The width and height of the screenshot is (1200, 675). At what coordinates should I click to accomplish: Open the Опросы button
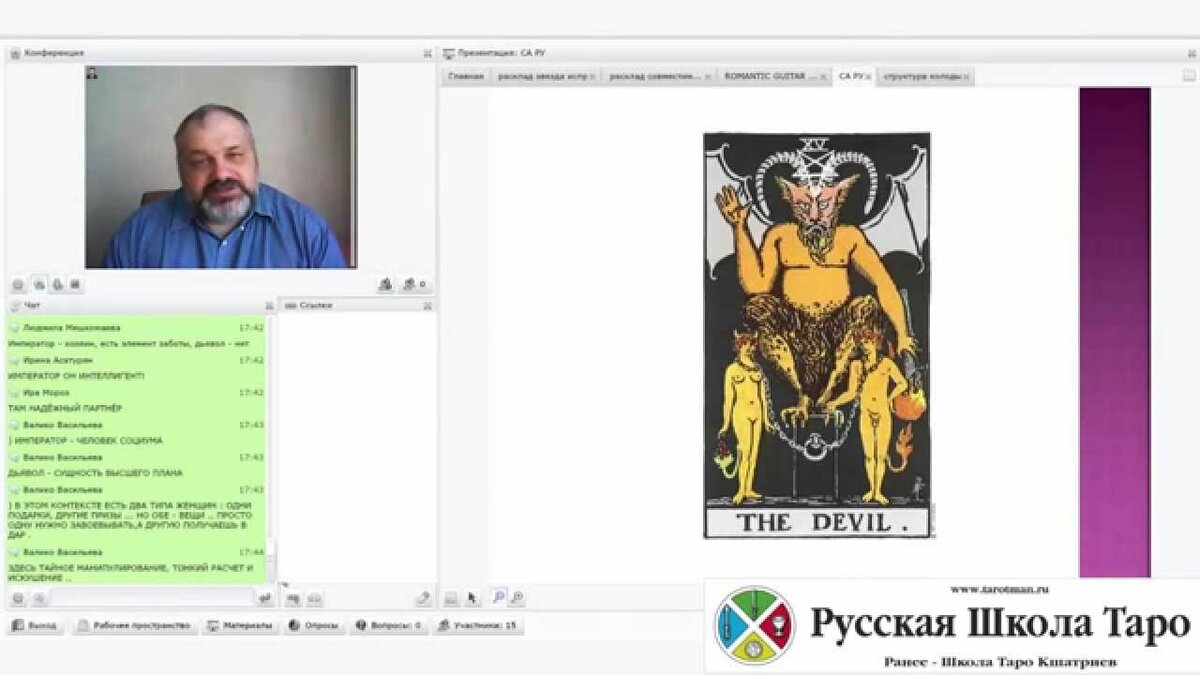(x=315, y=626)
